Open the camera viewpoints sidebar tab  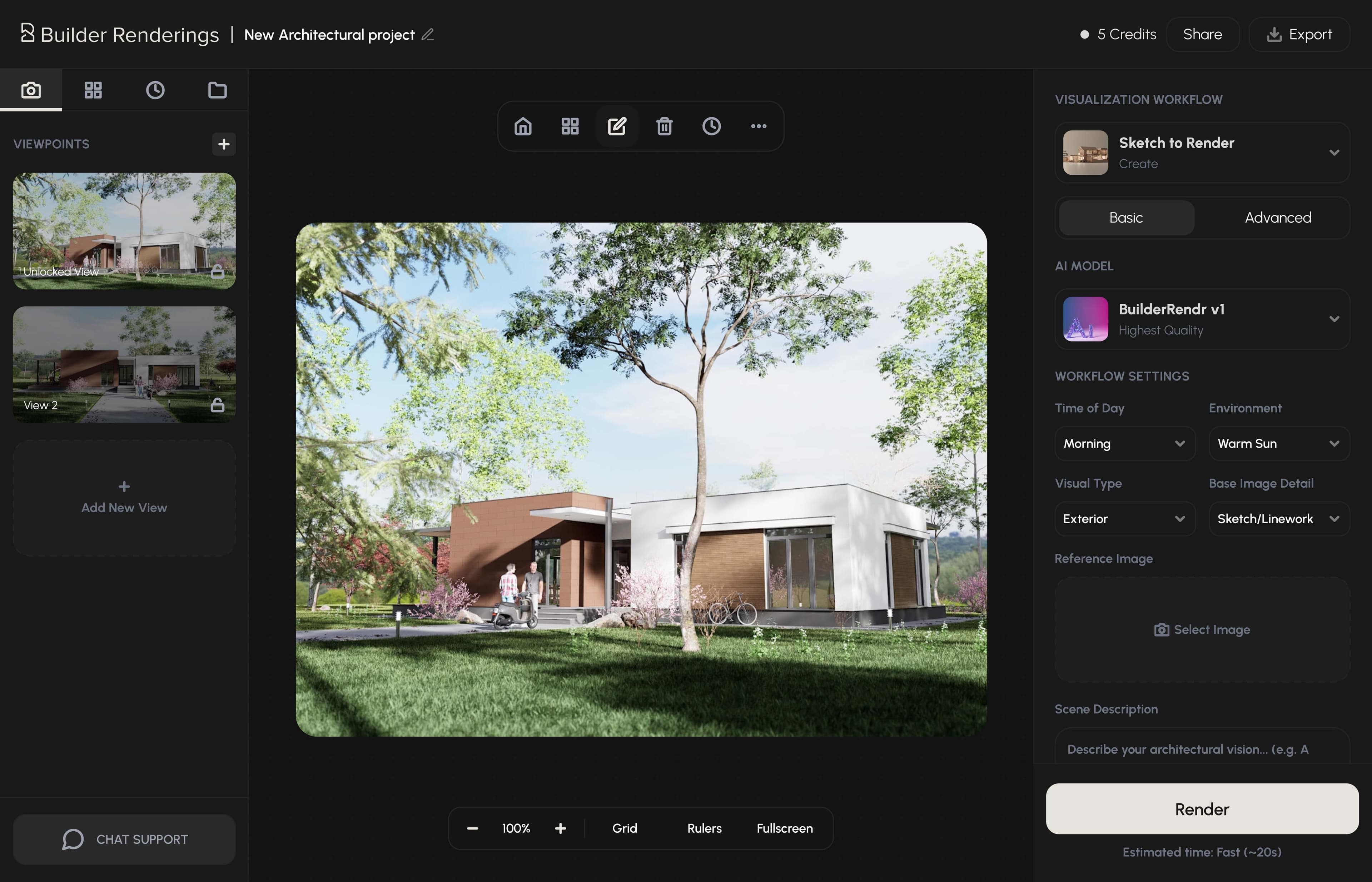pyautogui.click(x=31, y=90)
